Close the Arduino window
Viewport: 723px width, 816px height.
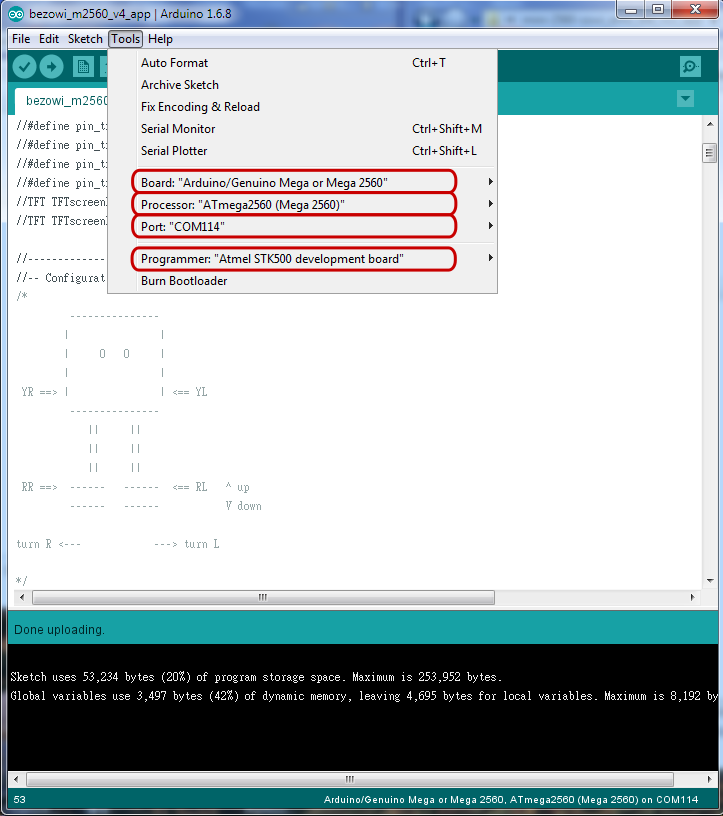tap(695, 9)
